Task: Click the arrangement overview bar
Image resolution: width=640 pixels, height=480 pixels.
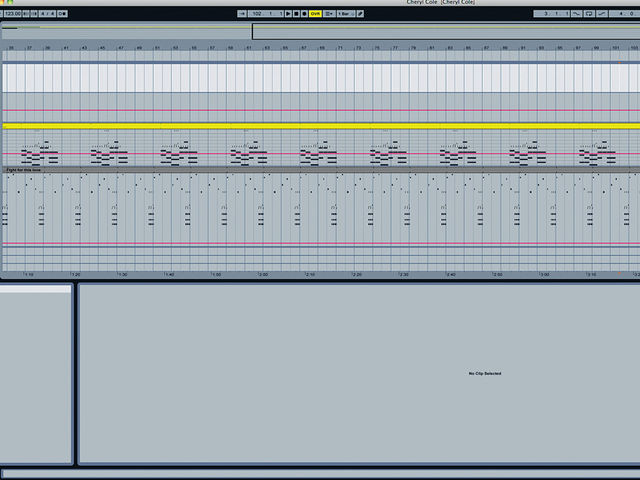Action: coord(321,32)
